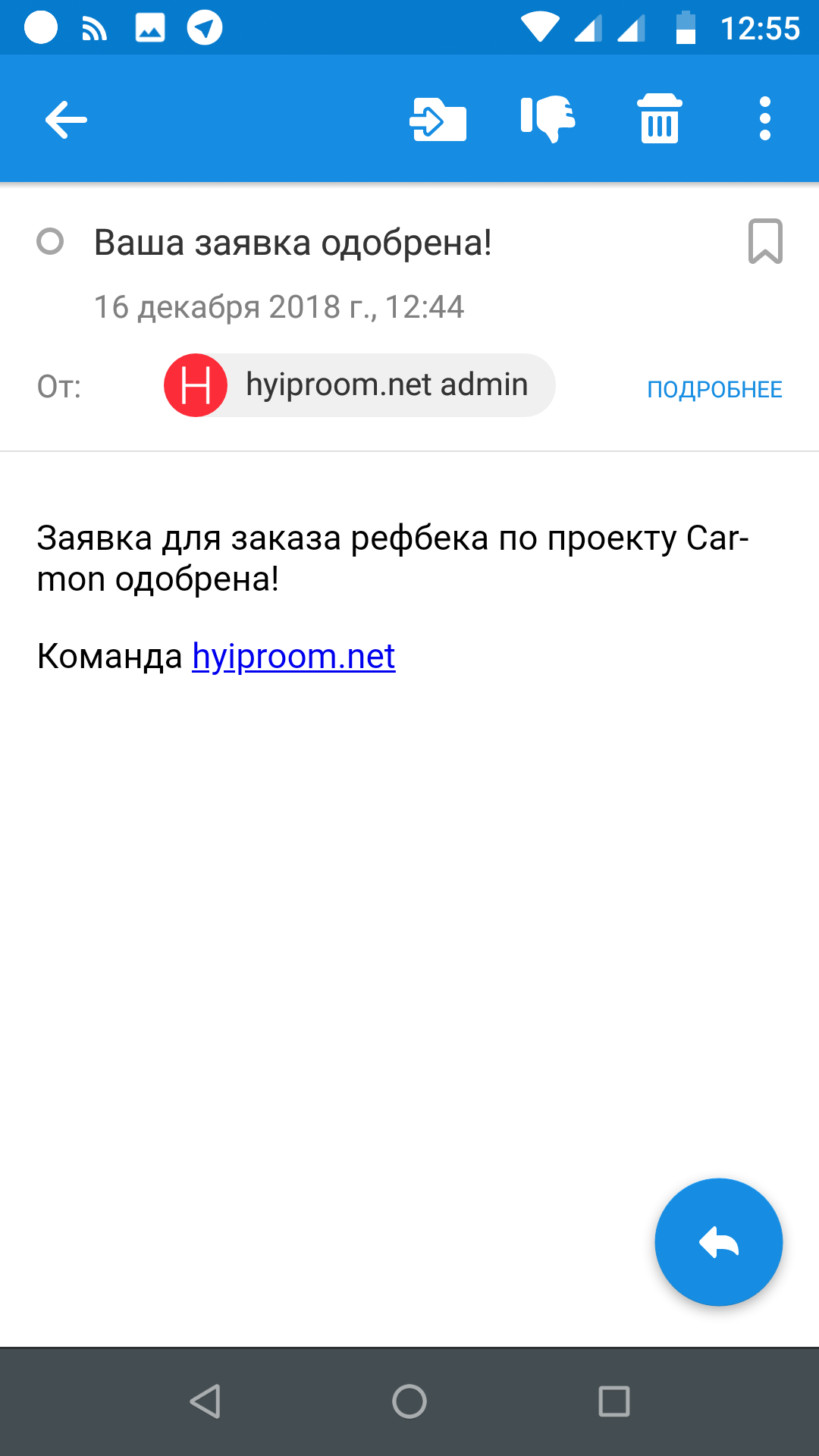819x1456 pixels.
Task: Go back using the arrow icon
Action: tap(66, 119)
